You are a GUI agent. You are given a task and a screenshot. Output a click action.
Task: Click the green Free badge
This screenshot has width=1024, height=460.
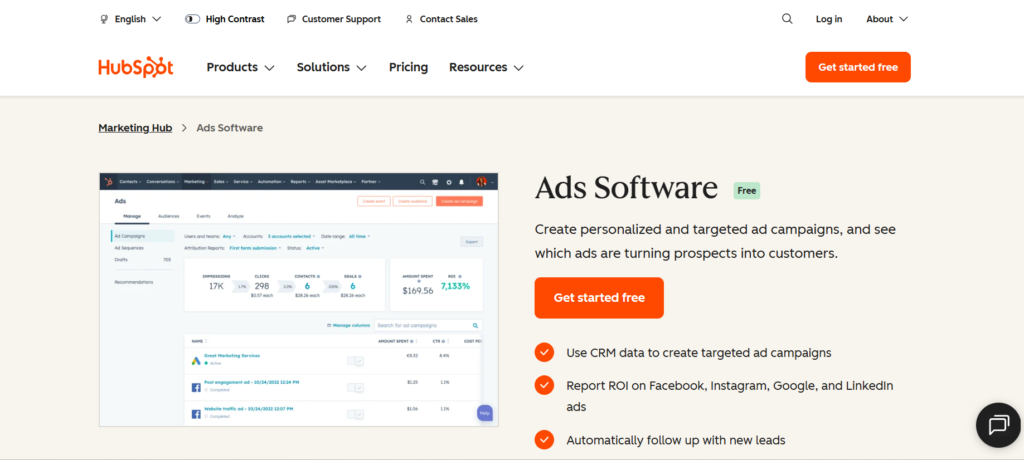tap(746, 191)
